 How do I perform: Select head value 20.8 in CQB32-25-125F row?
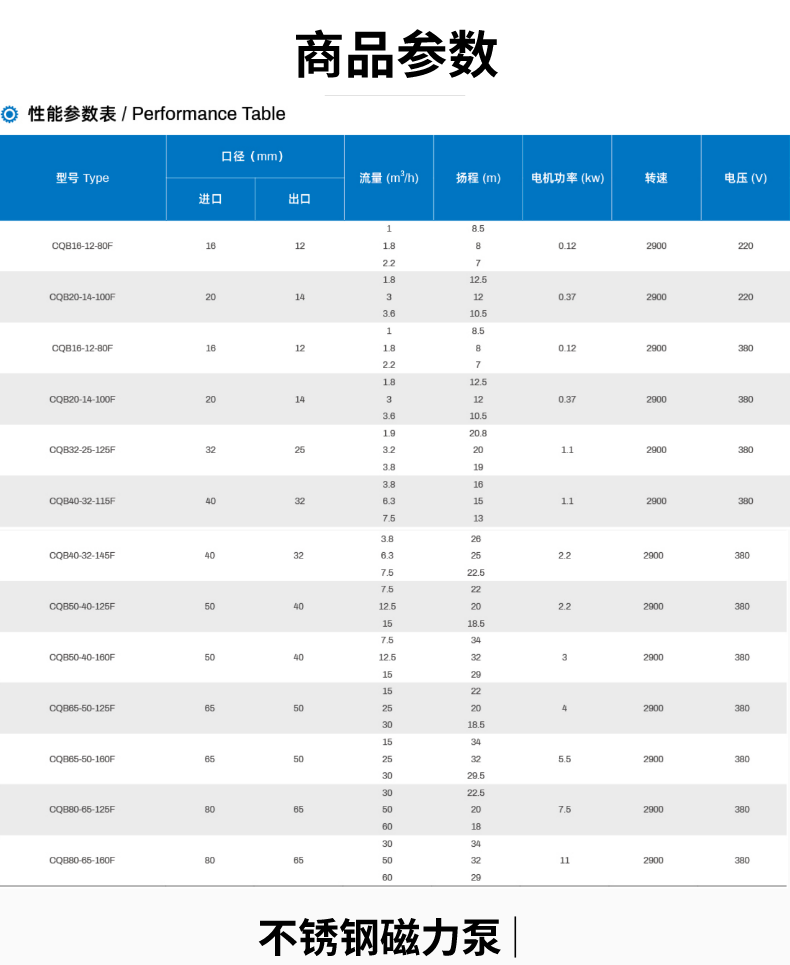click(478, 433)
